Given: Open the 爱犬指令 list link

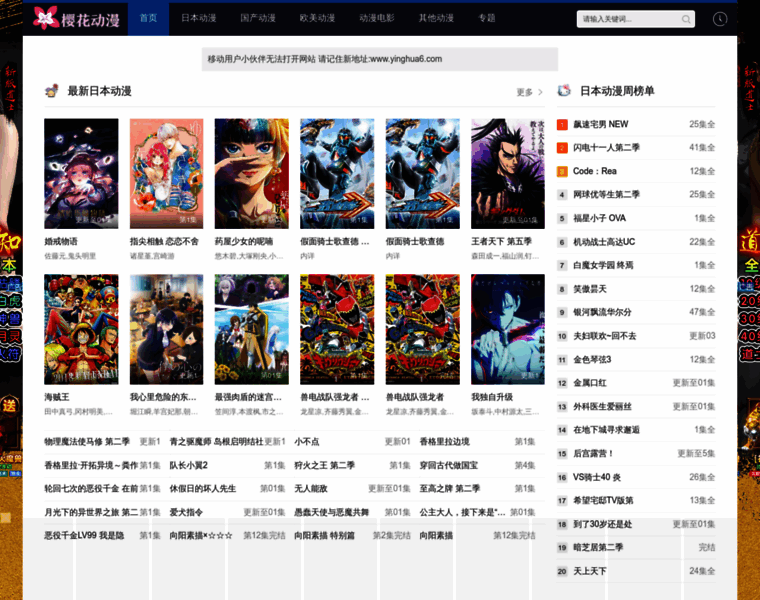Looking at the screenshot, I should (186, 512).
